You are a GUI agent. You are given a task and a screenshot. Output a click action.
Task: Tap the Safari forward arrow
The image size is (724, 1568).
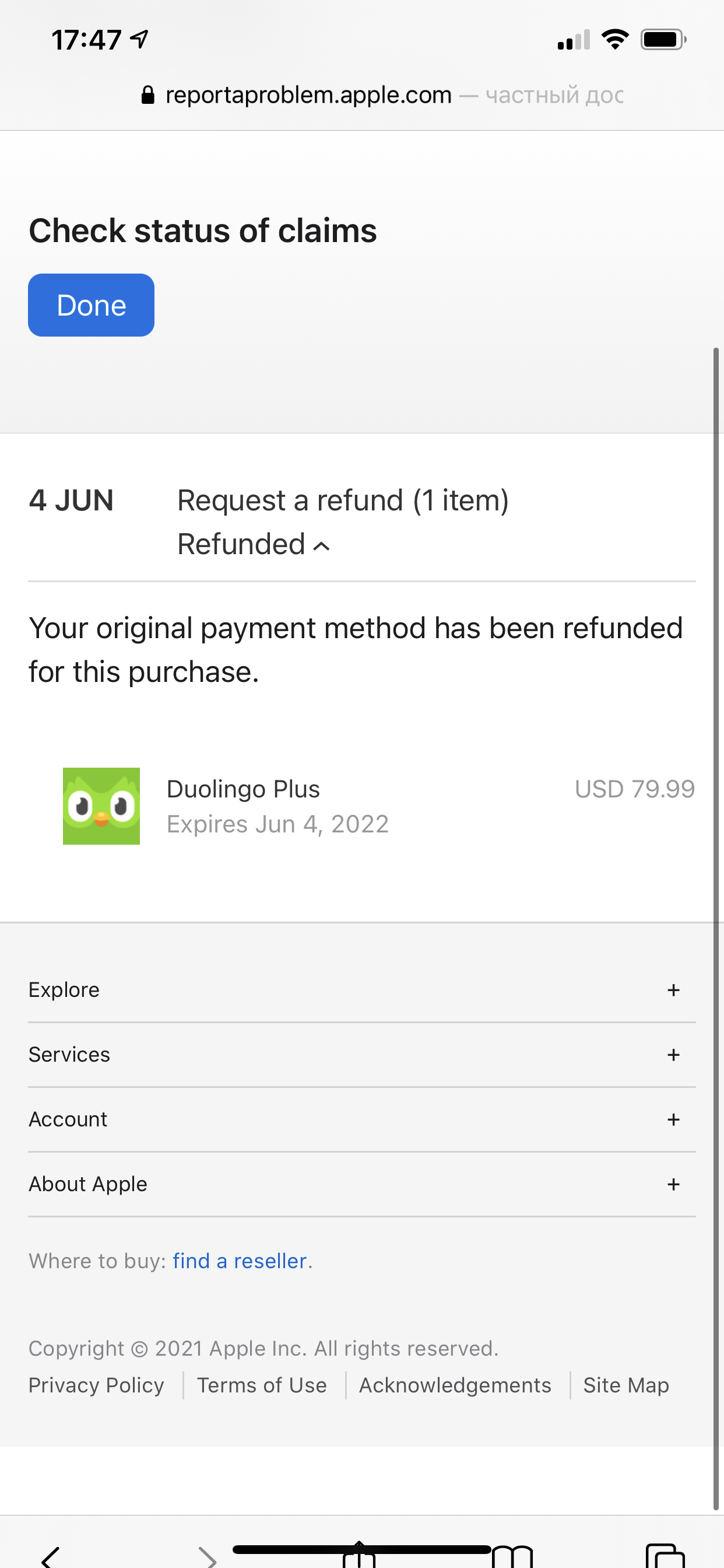click(207, 1556)
